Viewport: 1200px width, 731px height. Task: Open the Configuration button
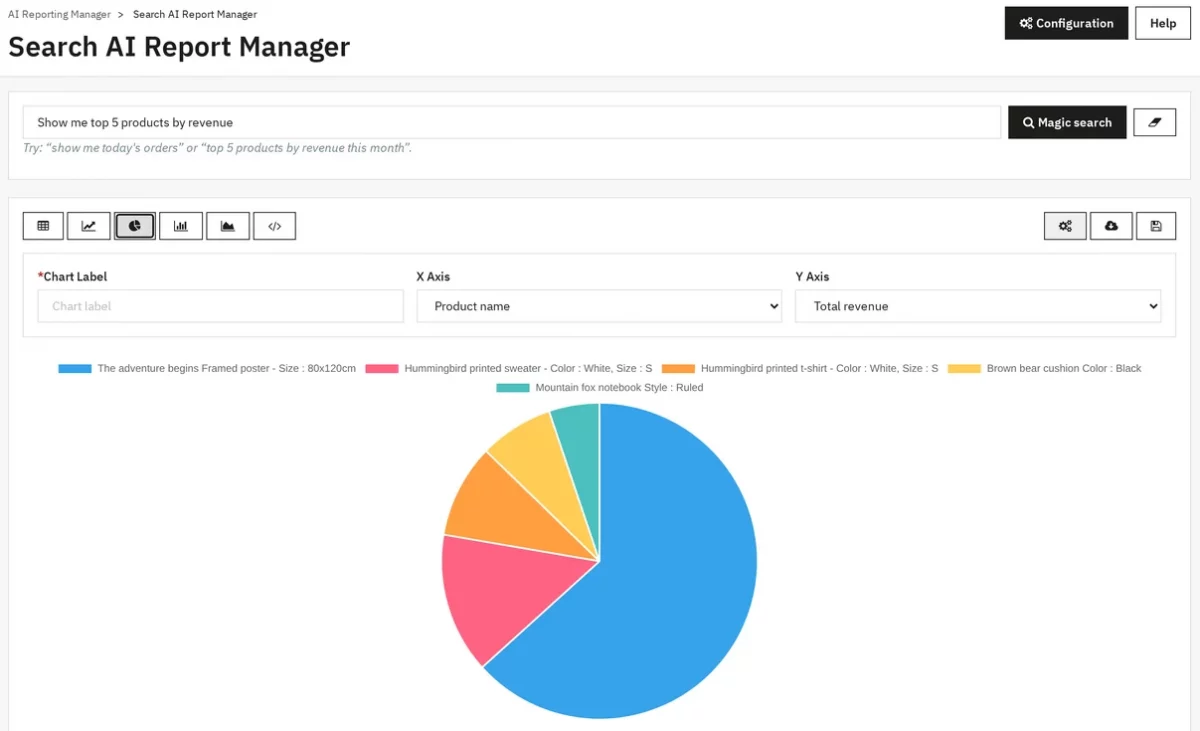[1066, 23]
